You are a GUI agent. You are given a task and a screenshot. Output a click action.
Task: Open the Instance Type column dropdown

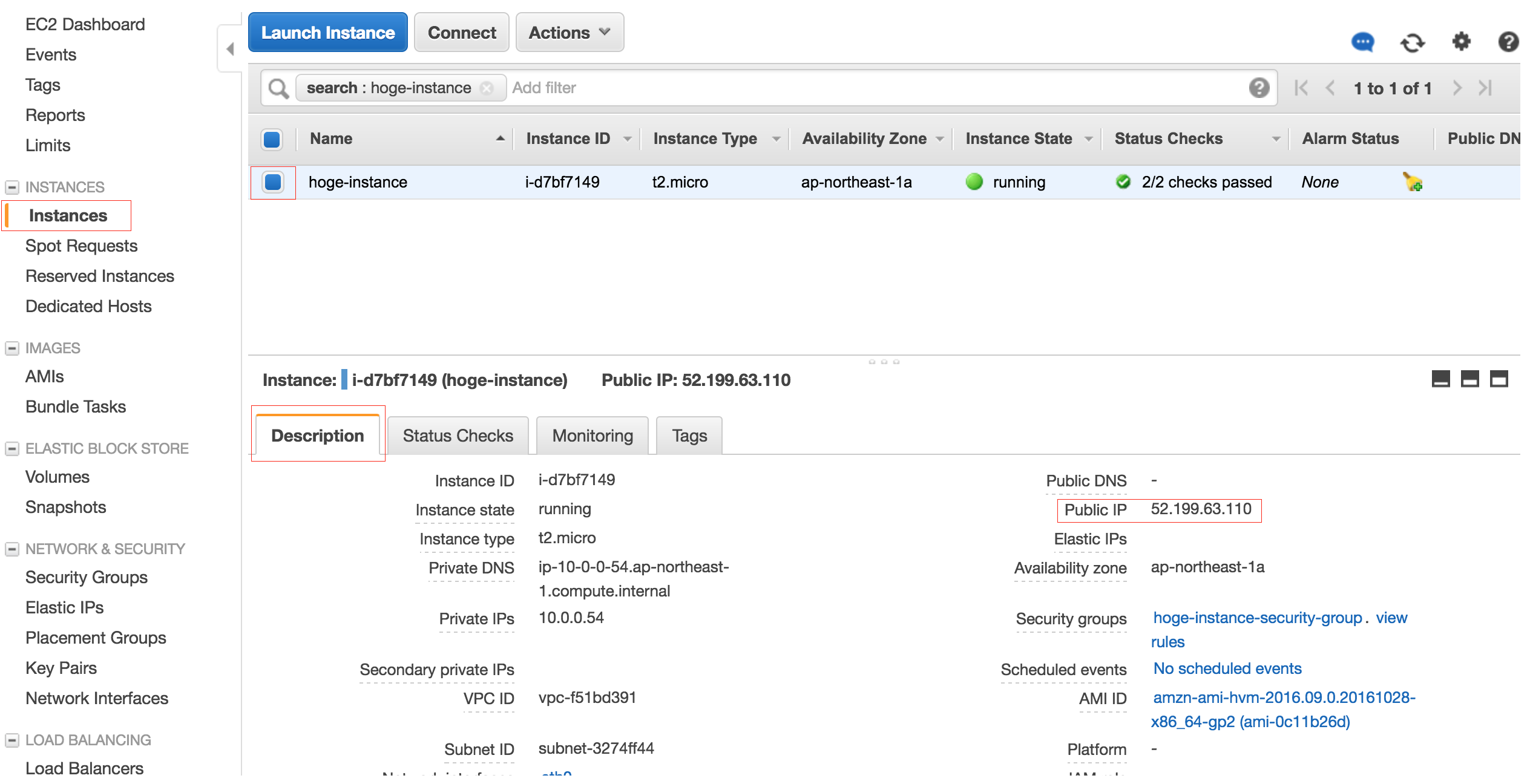click(776, 139)
